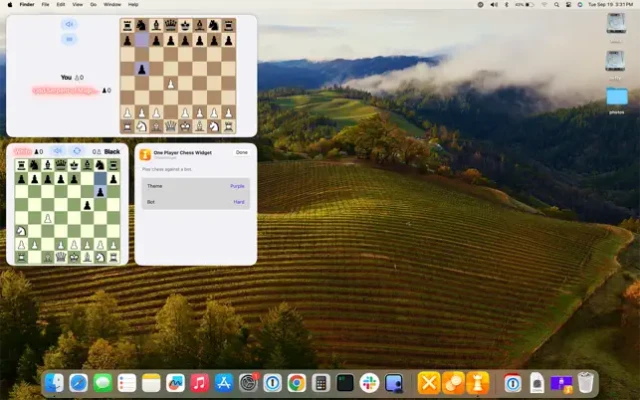640x400 pixels.
Task: Click the menu button below the sound button
Action: pos(69,39)
